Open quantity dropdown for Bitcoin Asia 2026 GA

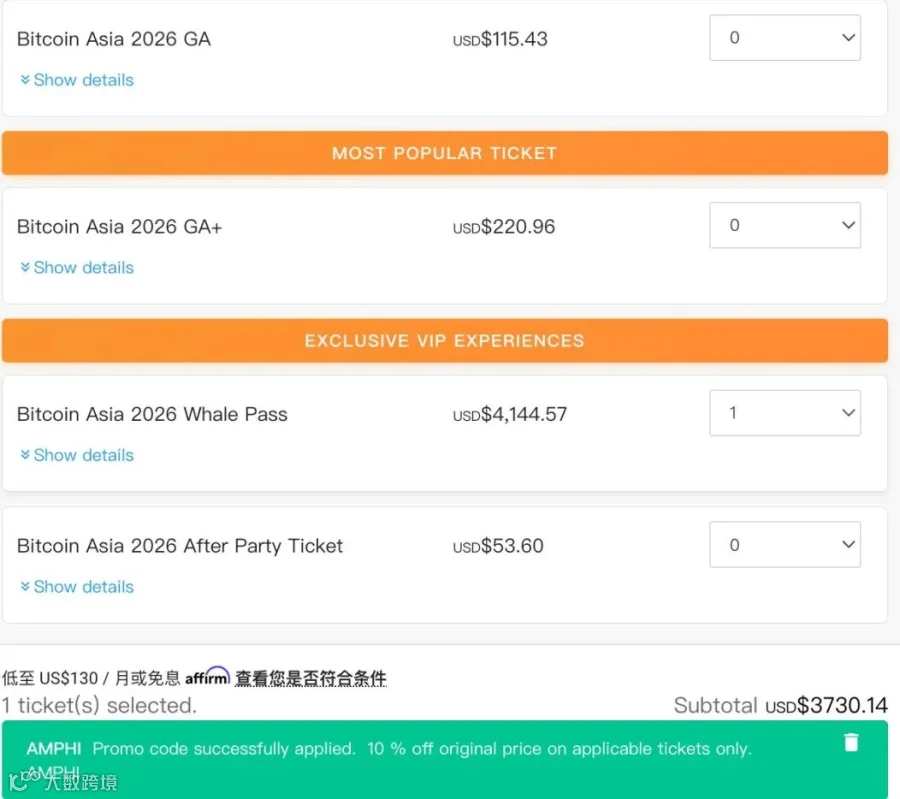click(785, 38)
